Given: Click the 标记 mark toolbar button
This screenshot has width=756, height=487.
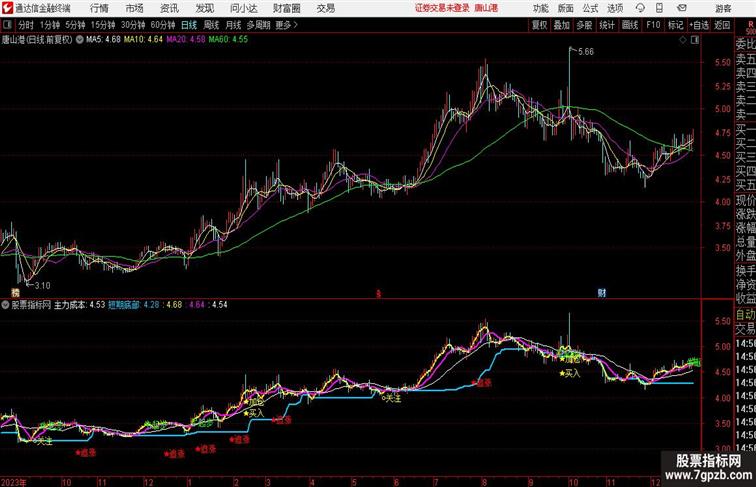Looking at the screenshot, I should click(x=675, y=25).
